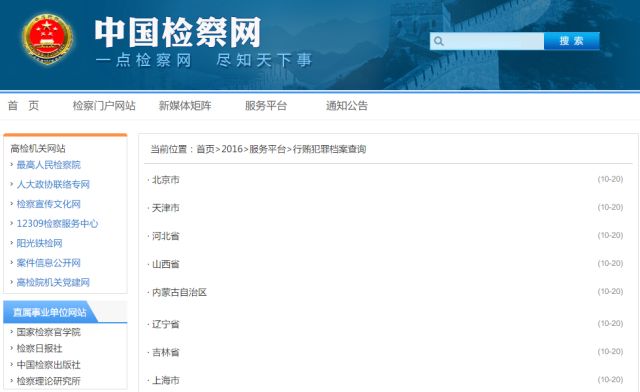
Task: Open the 案件信息公开网 sidebar link
Action: 49,263
